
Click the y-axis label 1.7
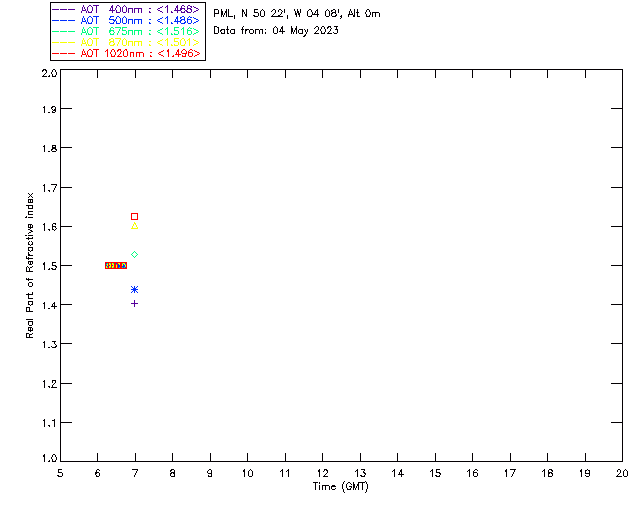coord(49,188)
